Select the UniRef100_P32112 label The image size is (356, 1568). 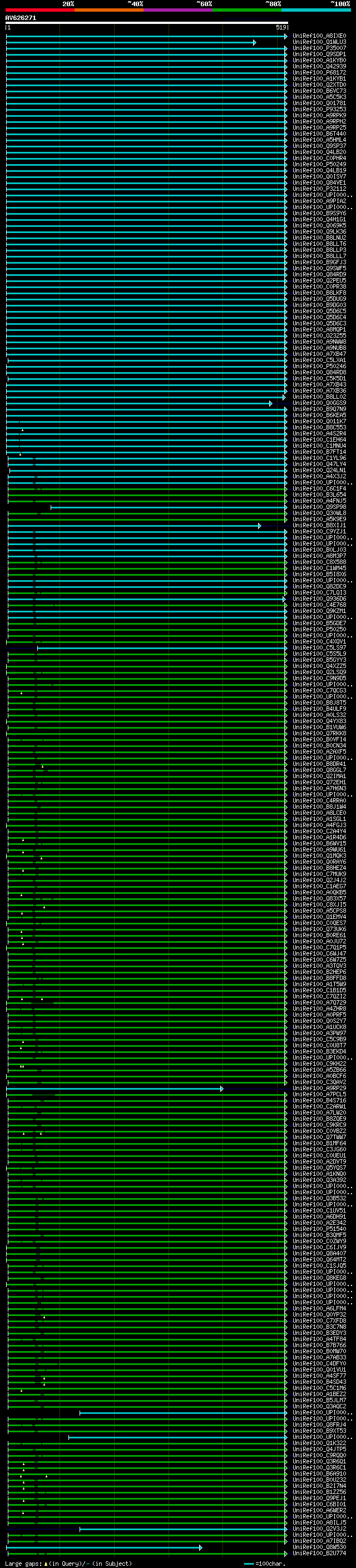pos(319,189)
